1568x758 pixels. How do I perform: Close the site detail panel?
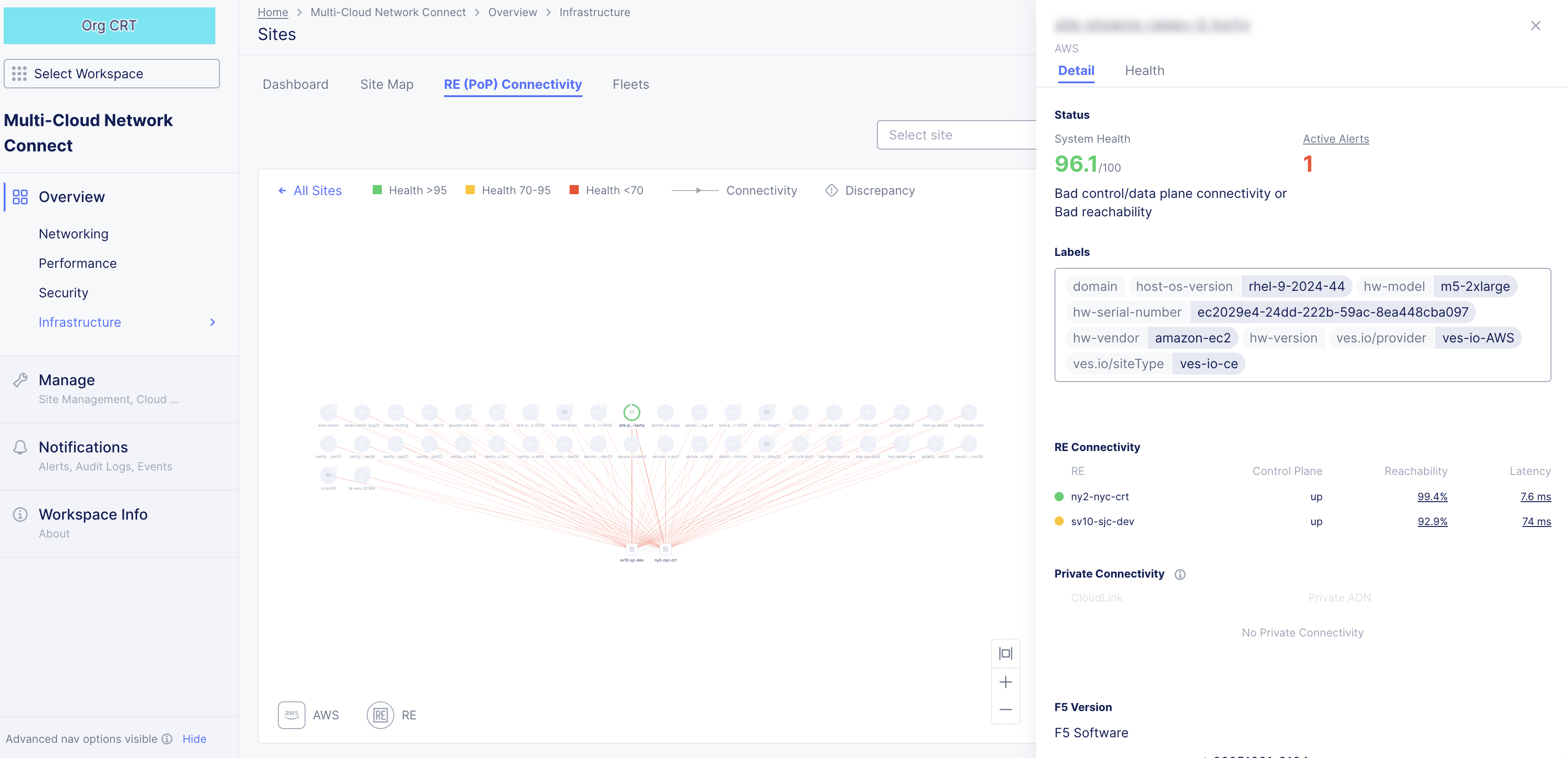point(1535,26)
